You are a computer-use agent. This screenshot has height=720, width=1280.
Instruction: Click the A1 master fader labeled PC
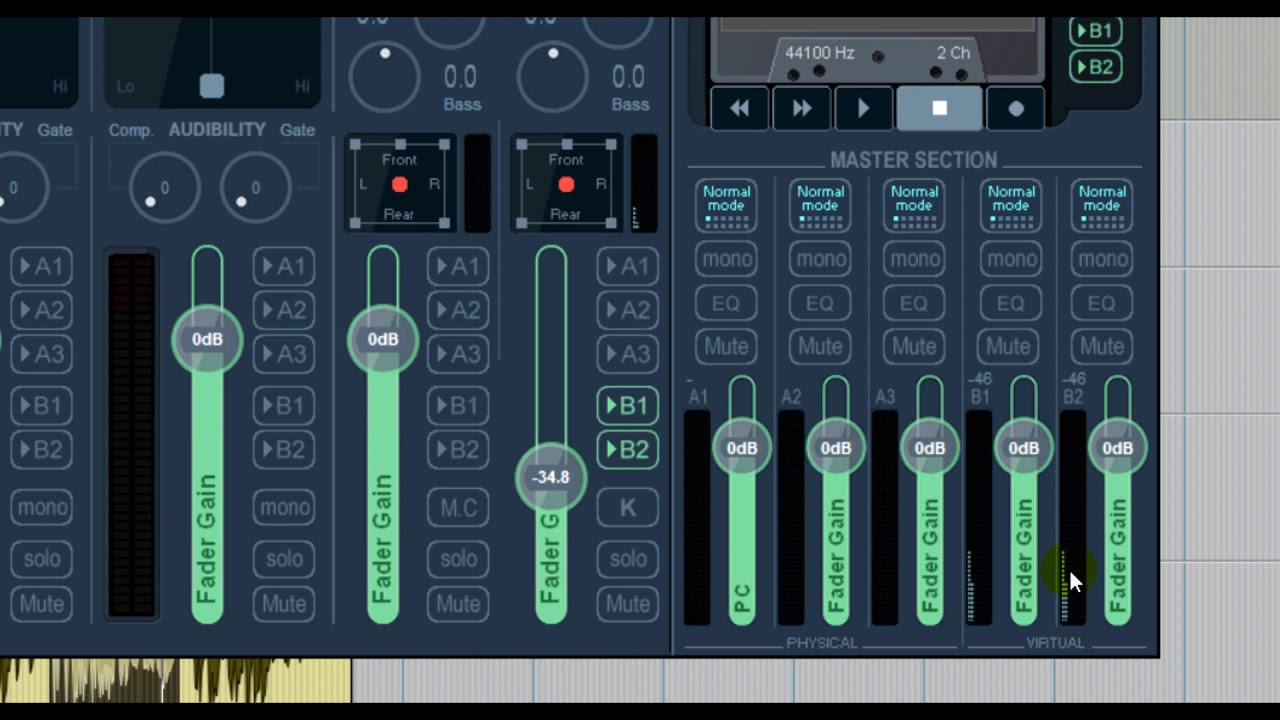pyautogui.click(x=742, y=448)
